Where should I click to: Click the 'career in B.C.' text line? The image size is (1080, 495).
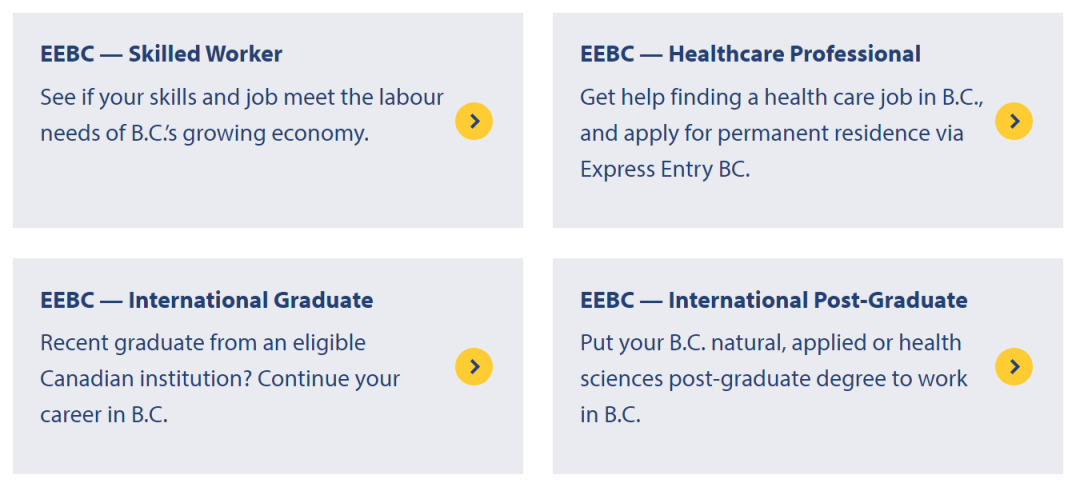[x=104, y=415]
